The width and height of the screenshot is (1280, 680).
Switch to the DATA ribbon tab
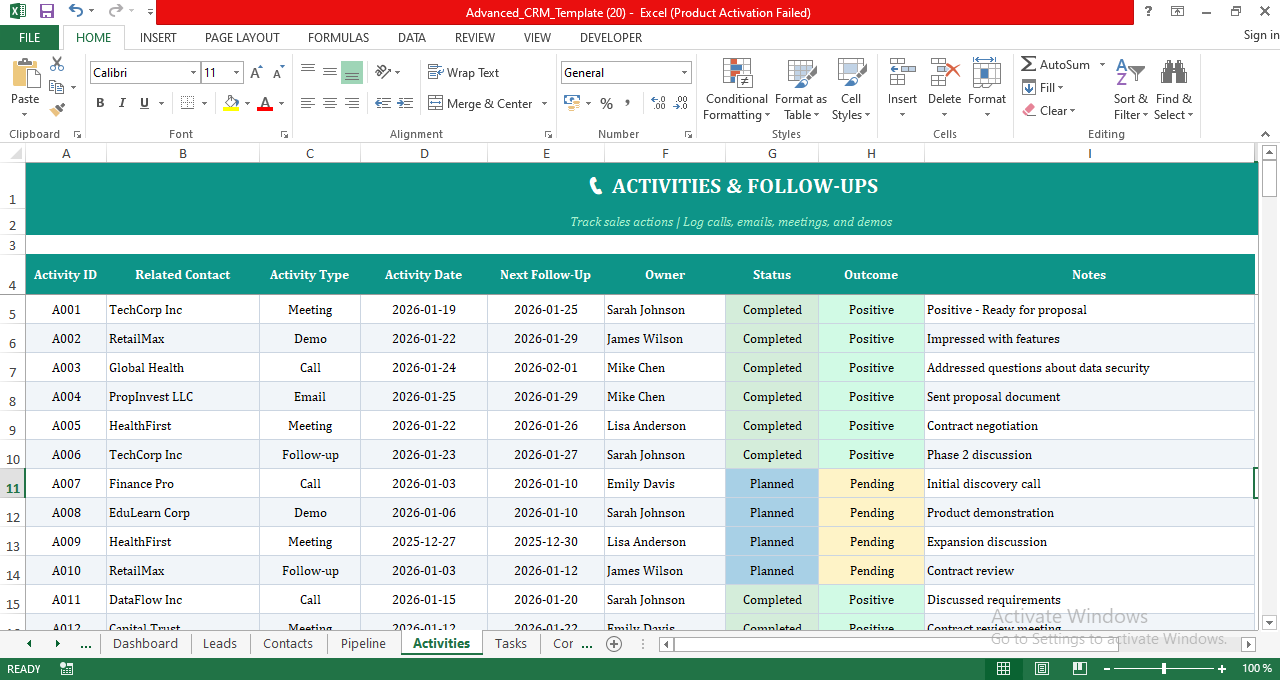[x=412, y=37]
